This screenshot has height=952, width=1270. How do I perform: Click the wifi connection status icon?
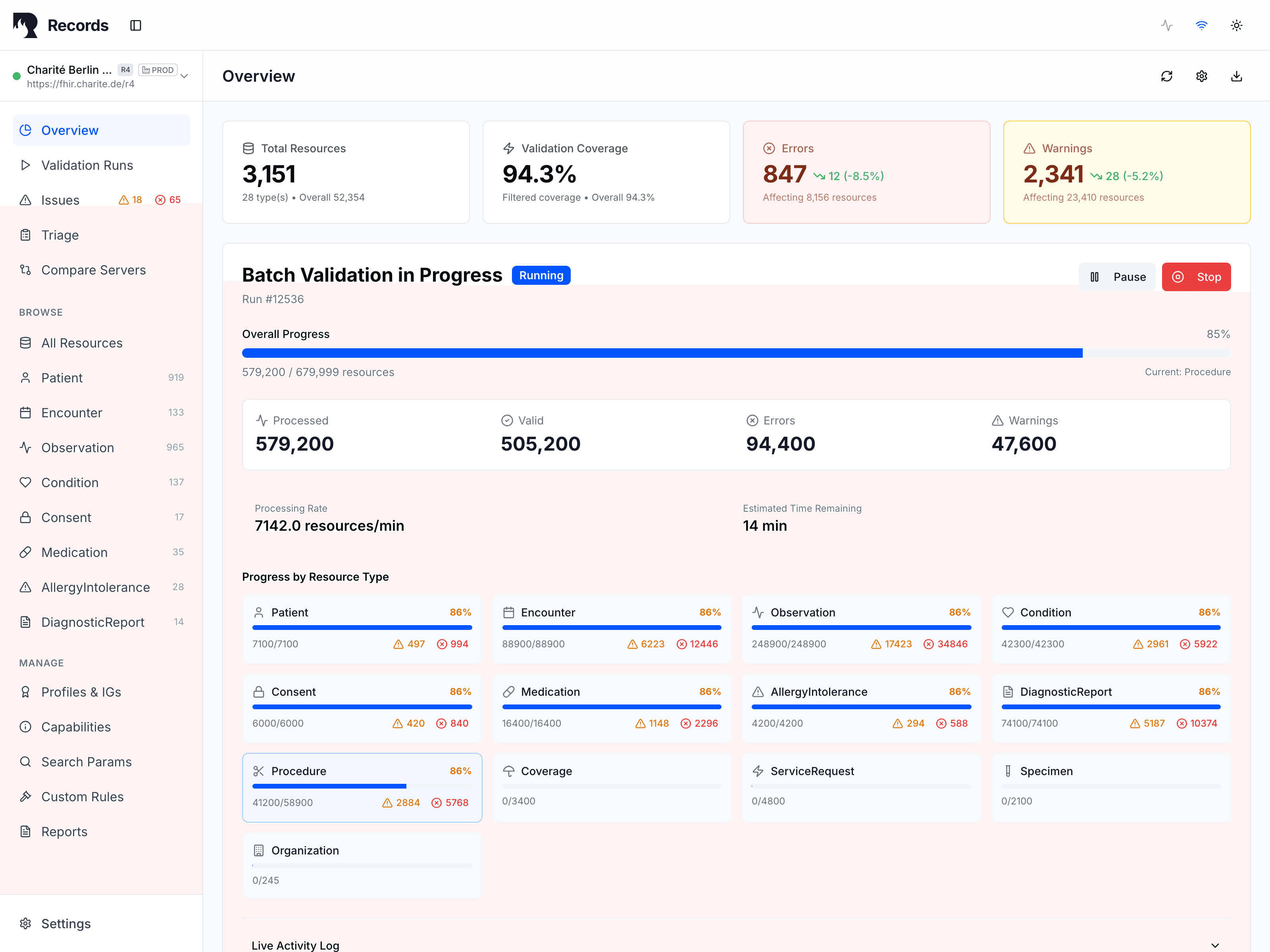click(x=1201, y=25)
